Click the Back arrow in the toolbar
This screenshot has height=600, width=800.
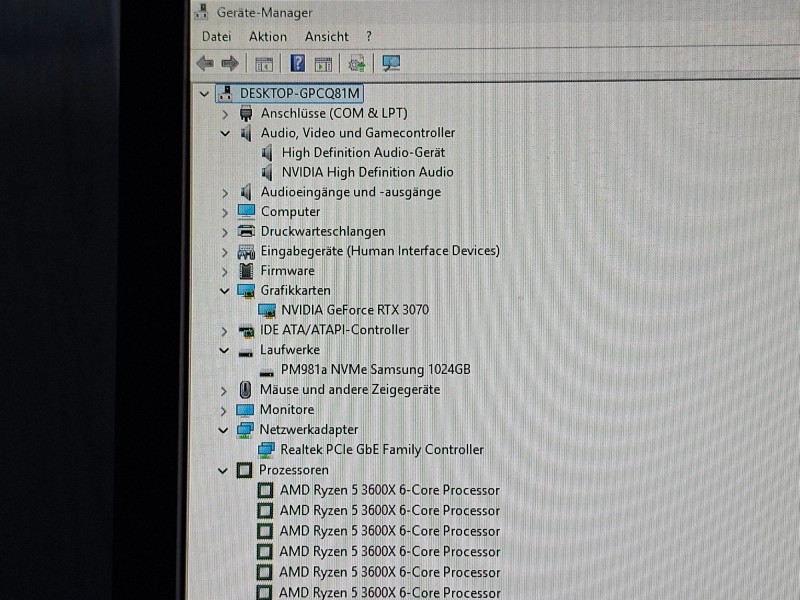click(205, 64)
